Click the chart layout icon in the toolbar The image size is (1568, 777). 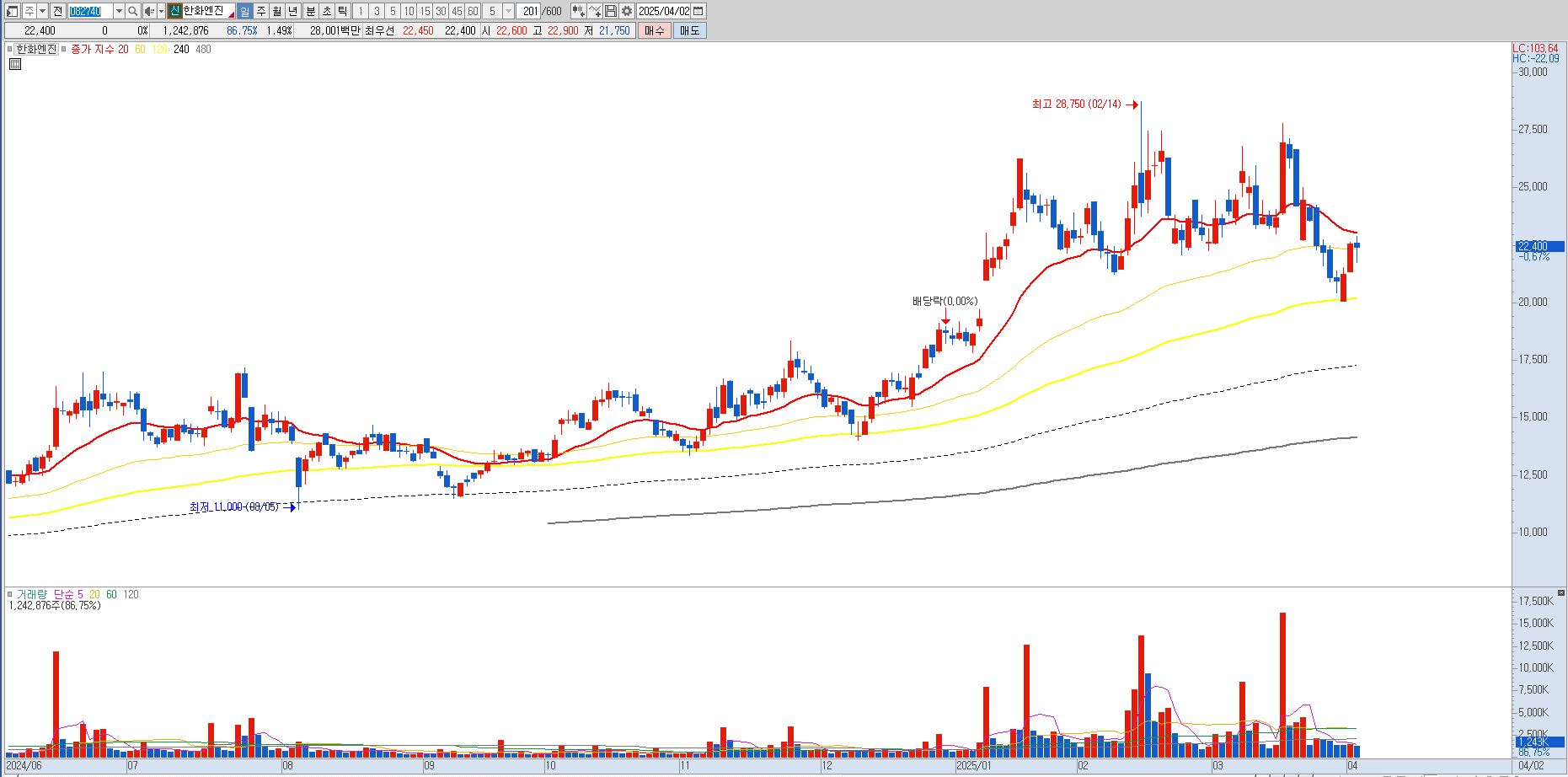click(x=12, y=11)
